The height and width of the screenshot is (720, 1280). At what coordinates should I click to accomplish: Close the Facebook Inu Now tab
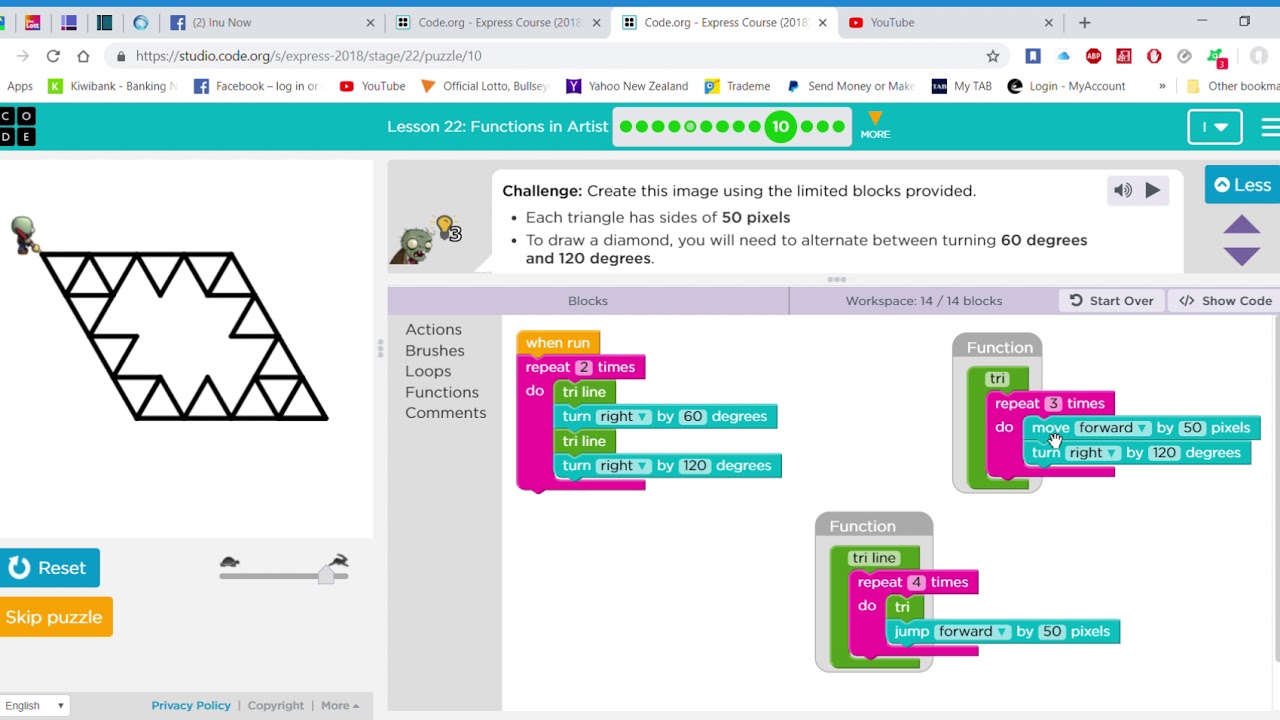coord(370,22)
